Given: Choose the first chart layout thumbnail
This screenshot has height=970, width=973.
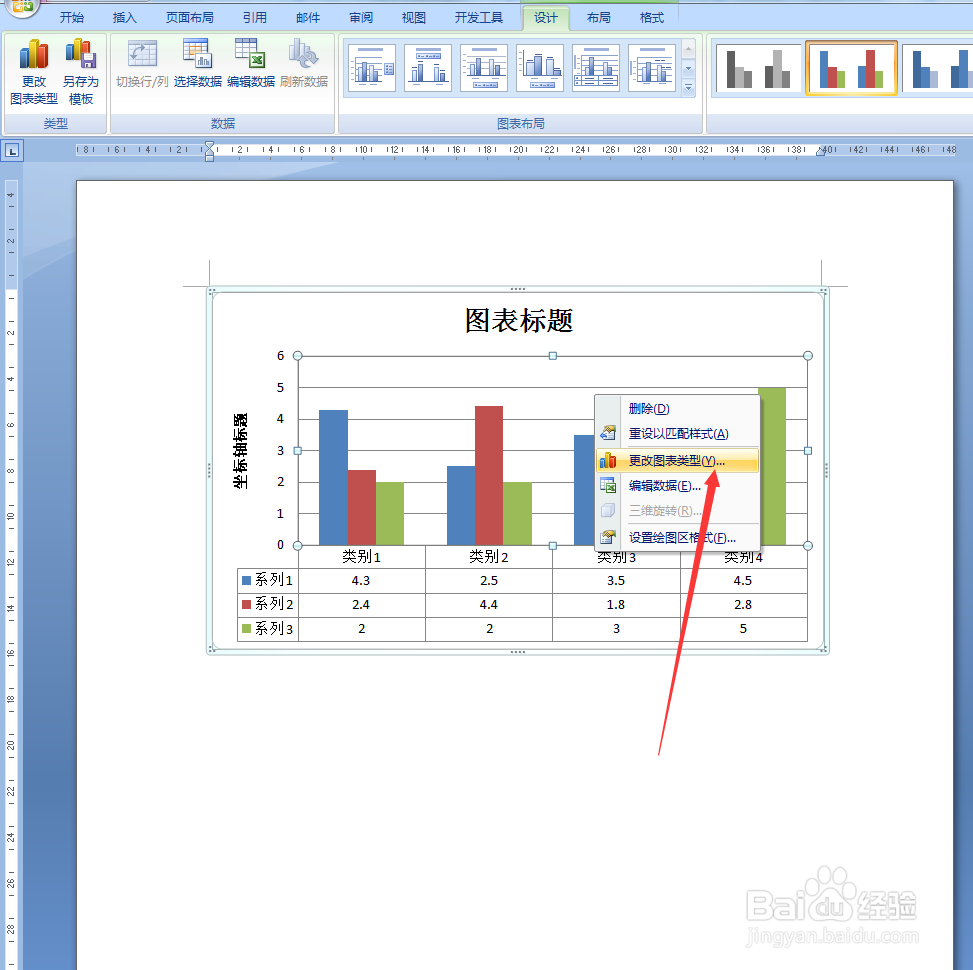Looking at the screenshot, I should [372, 68].
